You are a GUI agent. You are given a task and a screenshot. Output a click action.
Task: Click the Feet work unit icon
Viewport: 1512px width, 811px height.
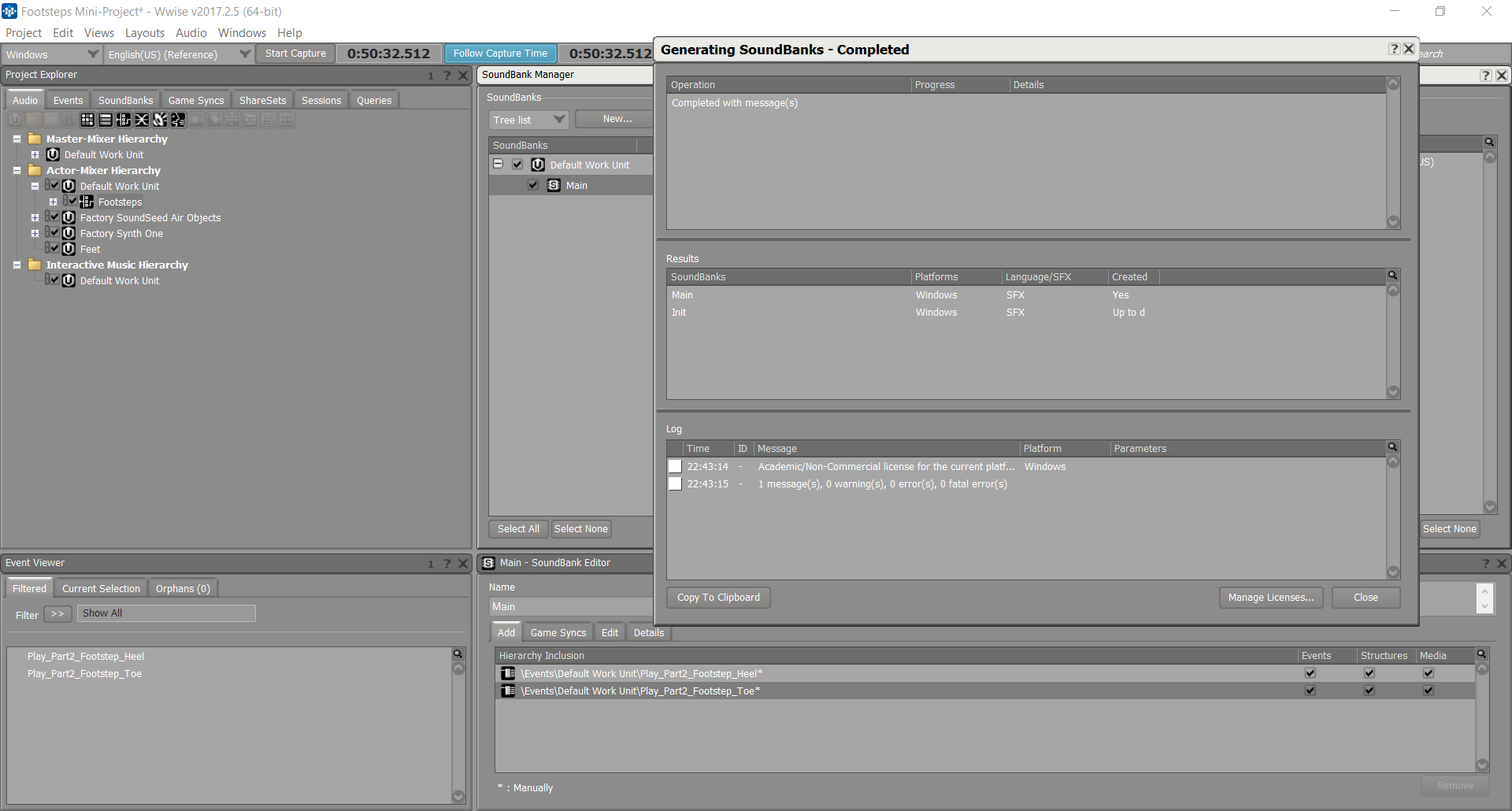point(69,249)
